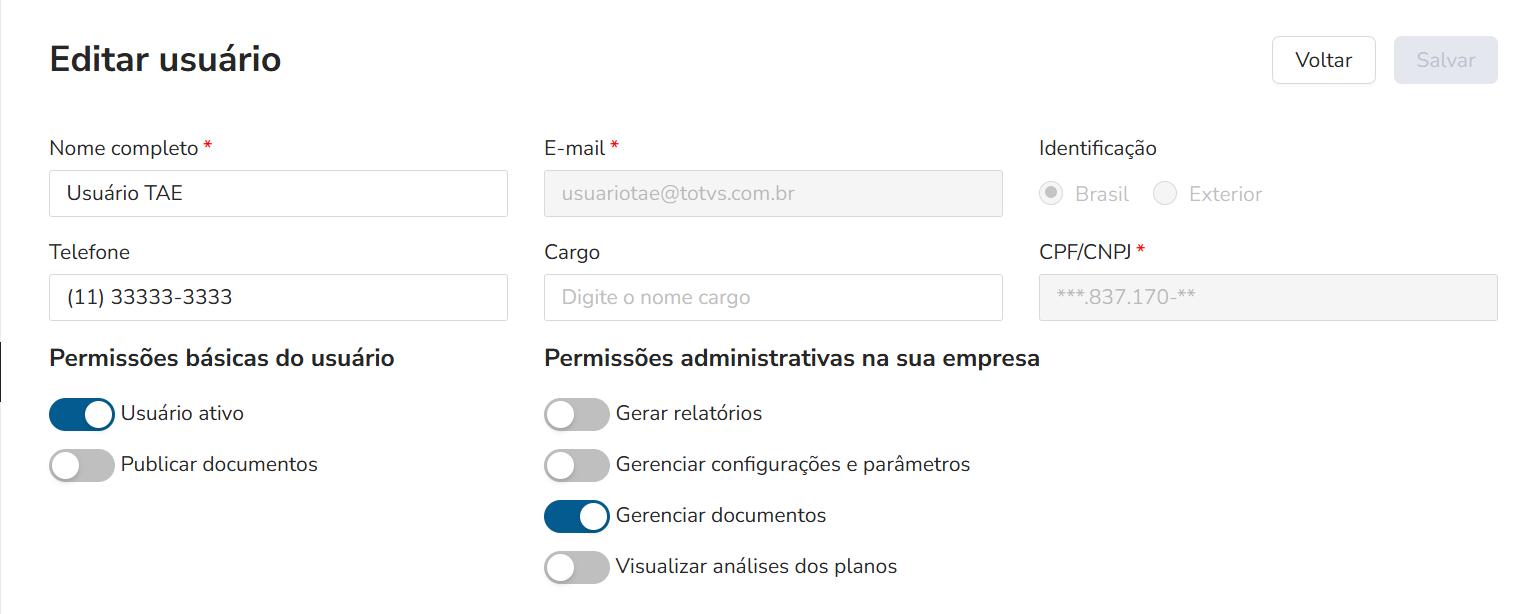Click the masked CPF/CNPJ input field
1532x614 pixels.
coord(1268,298)
